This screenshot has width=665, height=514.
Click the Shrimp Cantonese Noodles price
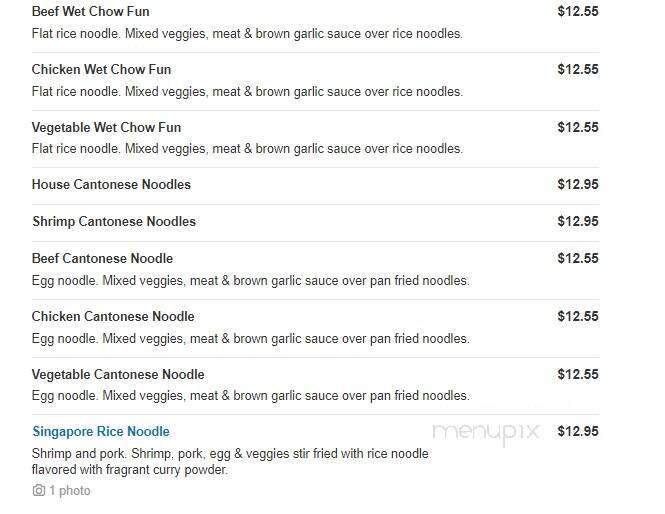[578, 222]
